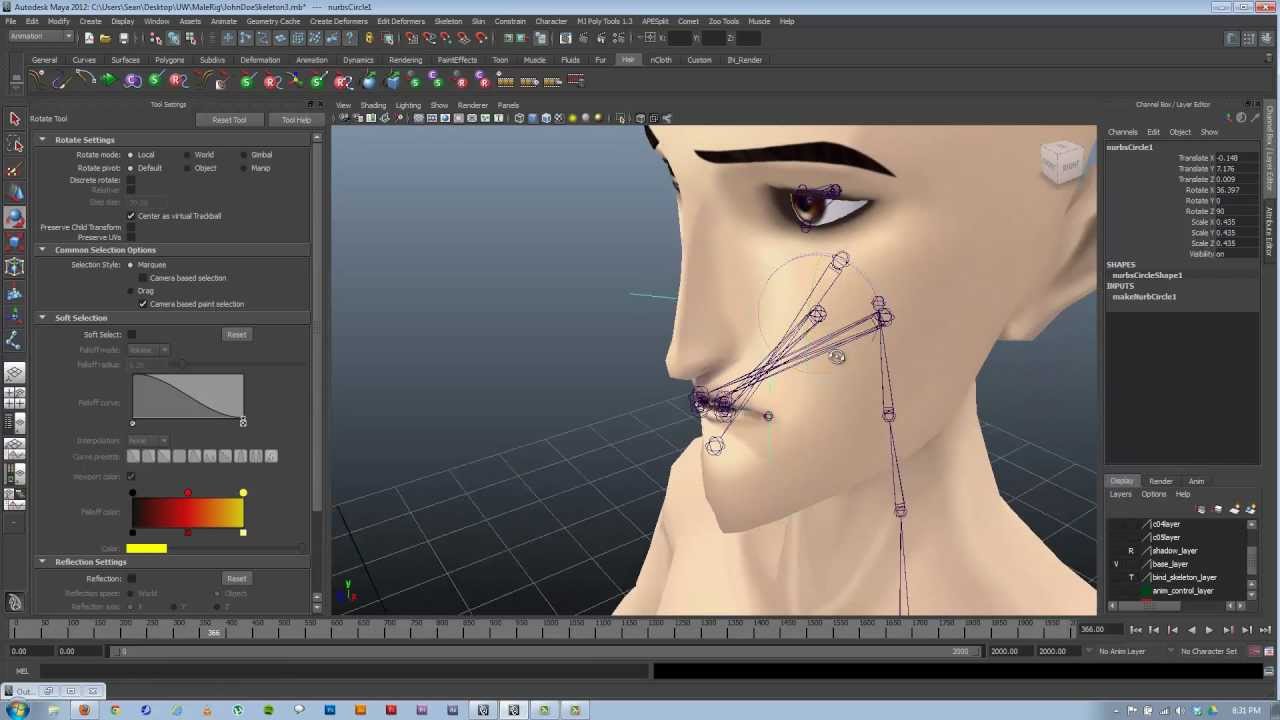Collapse Common Selection Options section
Screen dimensions: 1280x720
pyautogui.click(x=42, y=250)
